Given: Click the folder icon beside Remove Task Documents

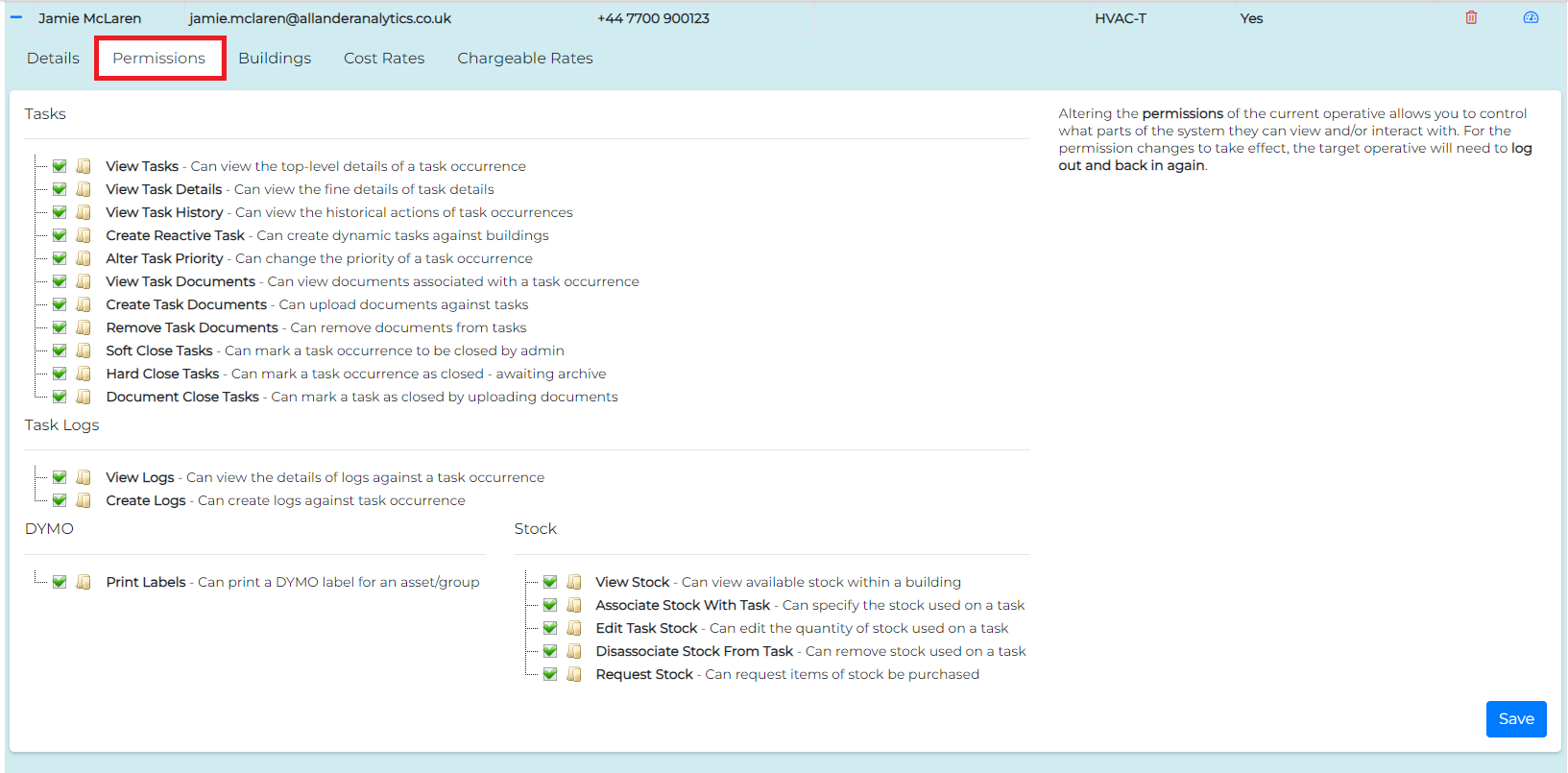Looking at the screenshot, I should [84, 327].
